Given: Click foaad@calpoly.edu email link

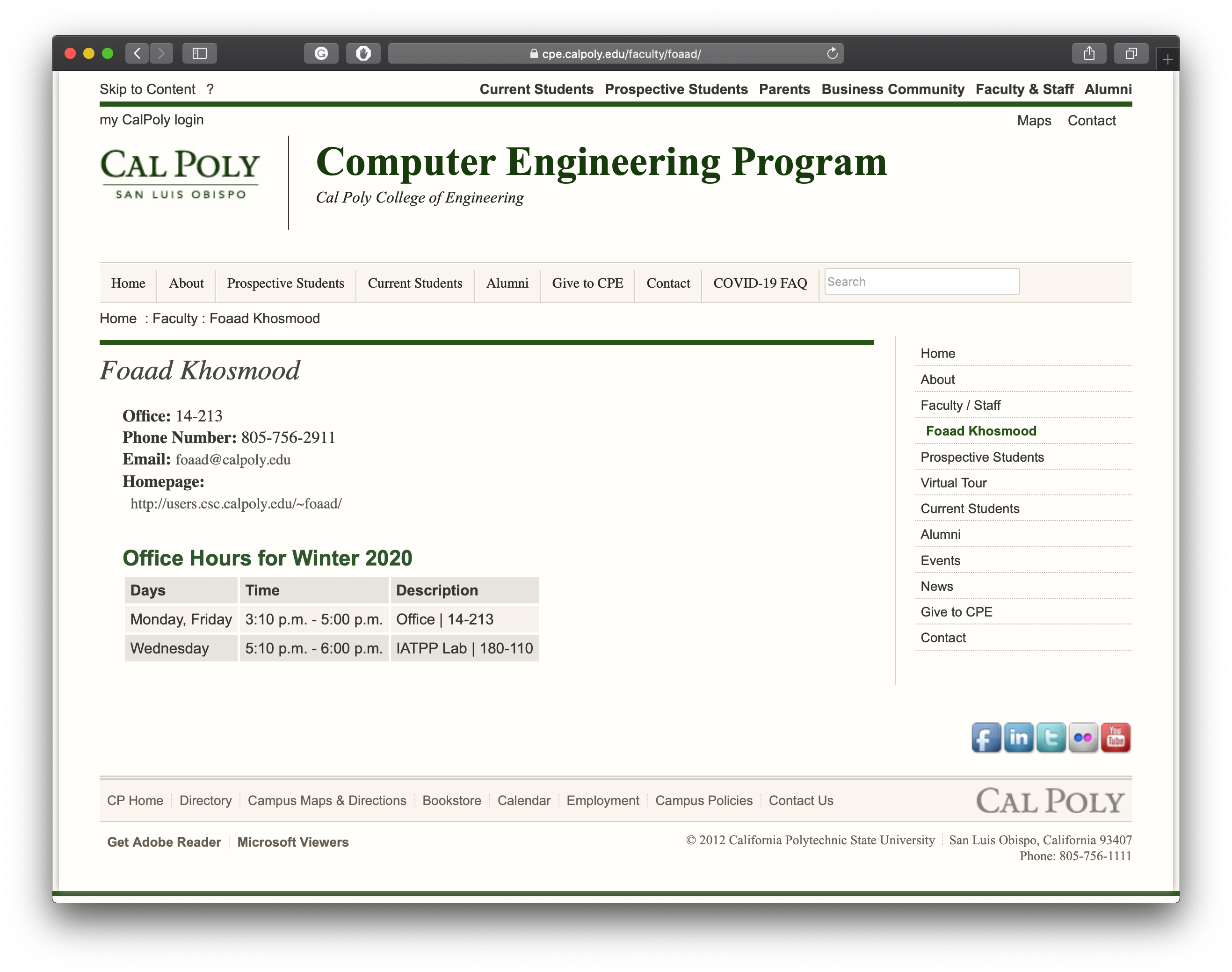Looking at the screenshot, I should (x=232, y=460).
